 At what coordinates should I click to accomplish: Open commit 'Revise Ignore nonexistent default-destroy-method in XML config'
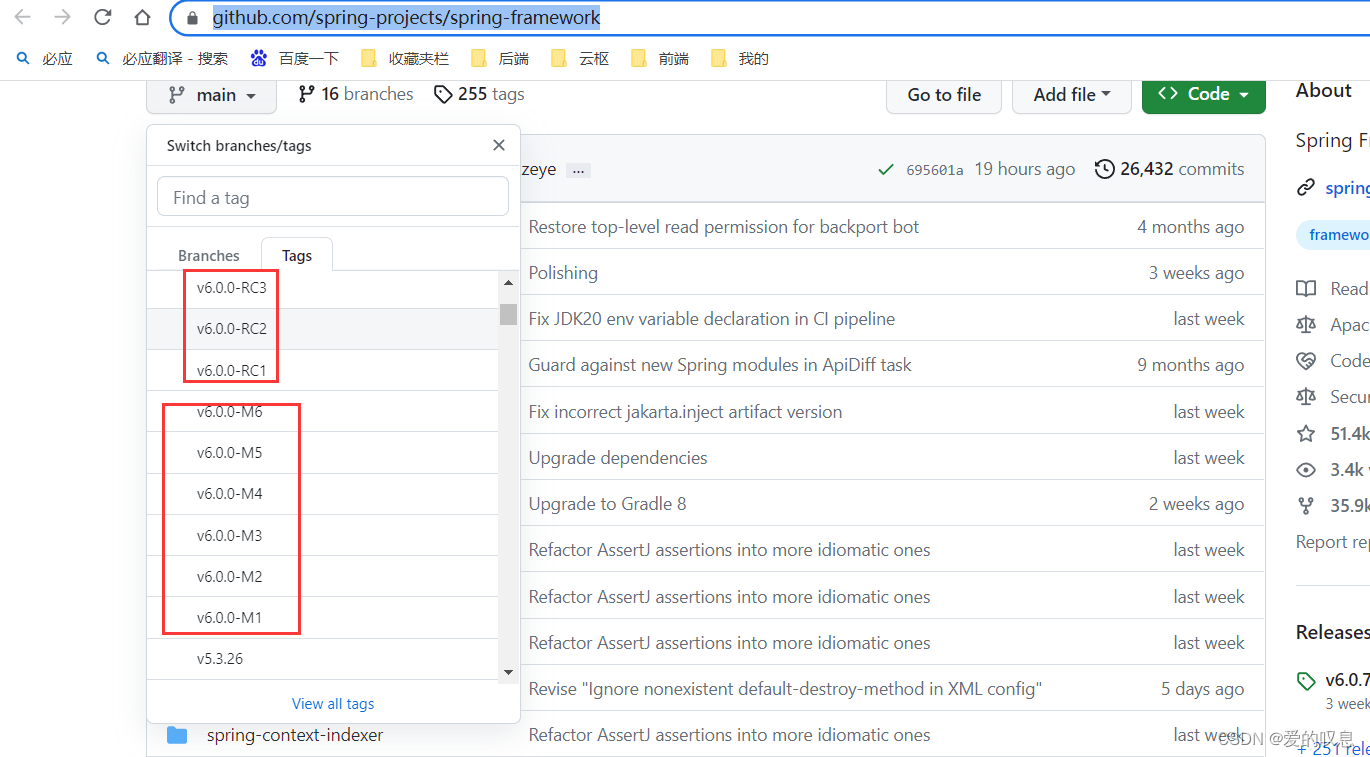[785, 689]
